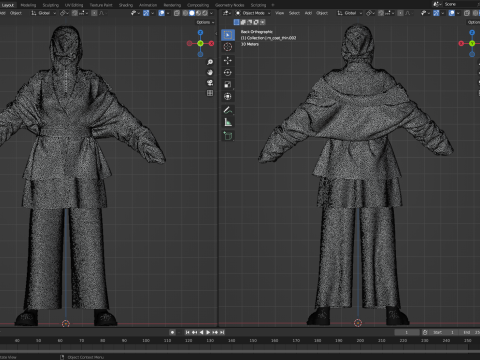
Task: Open View menu in right viewport header
Action: 279,13
